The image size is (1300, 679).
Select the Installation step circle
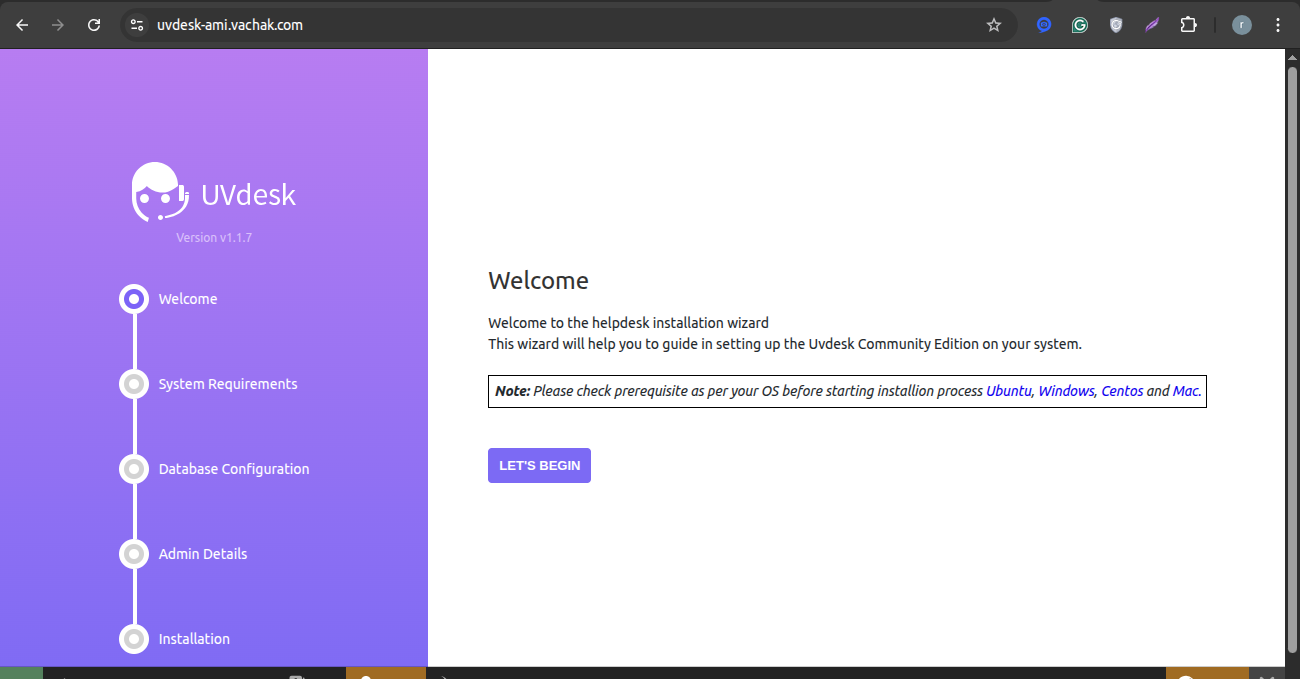coord(134,639)
